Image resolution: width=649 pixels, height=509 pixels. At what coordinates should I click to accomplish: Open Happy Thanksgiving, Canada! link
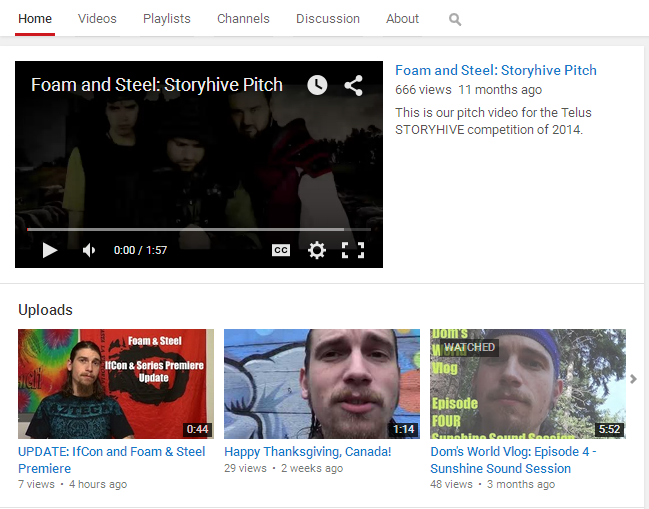click(308, 451)
